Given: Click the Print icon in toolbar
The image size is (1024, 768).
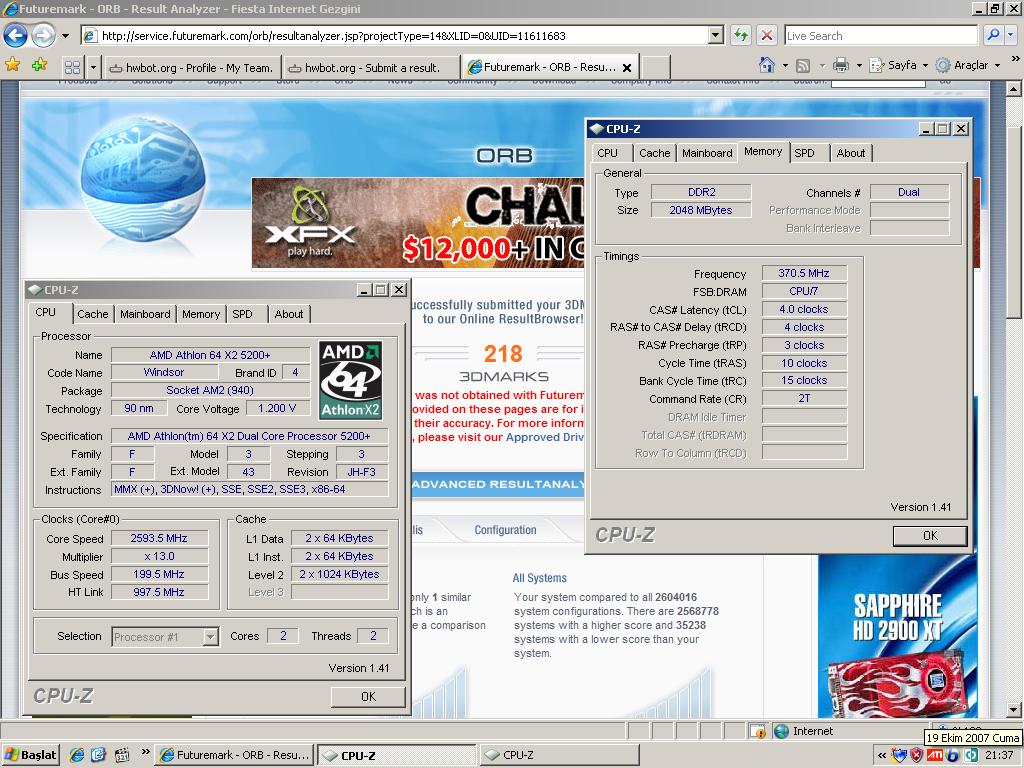Looking at the screenshot, I should 841,65.
